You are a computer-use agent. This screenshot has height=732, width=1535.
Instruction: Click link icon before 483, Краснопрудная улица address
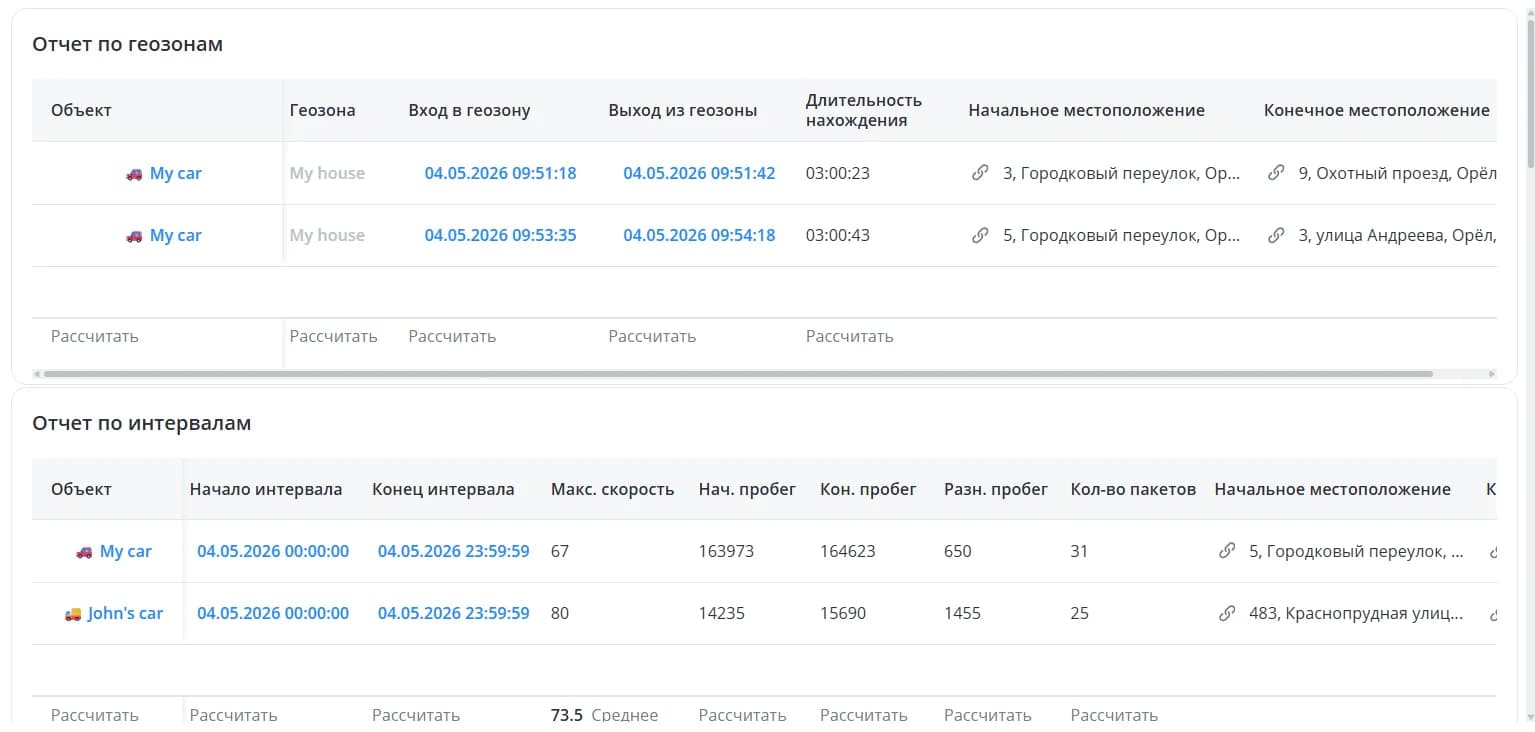1227,613
